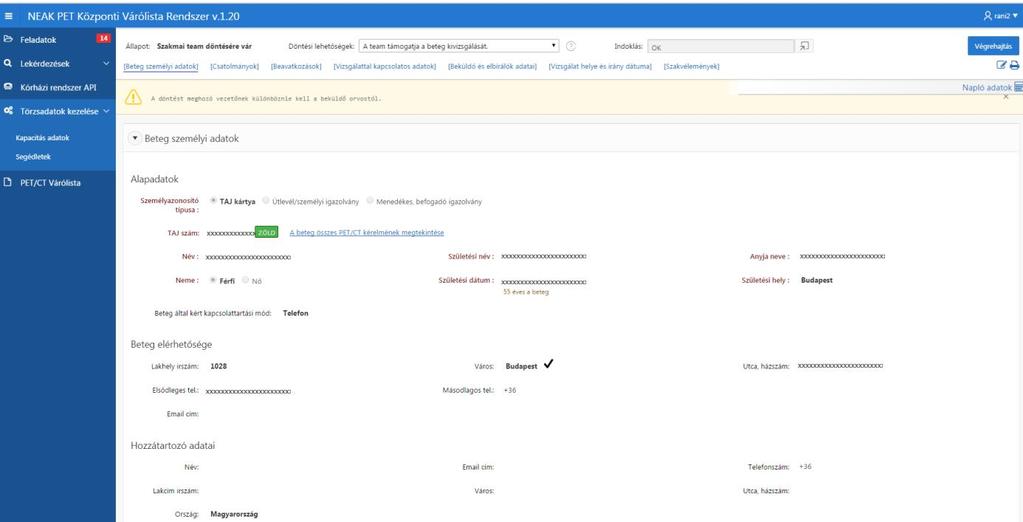Open the Döntési lehetőségek dropdown
1023x522 pixels.
click(x=459, y=46)
